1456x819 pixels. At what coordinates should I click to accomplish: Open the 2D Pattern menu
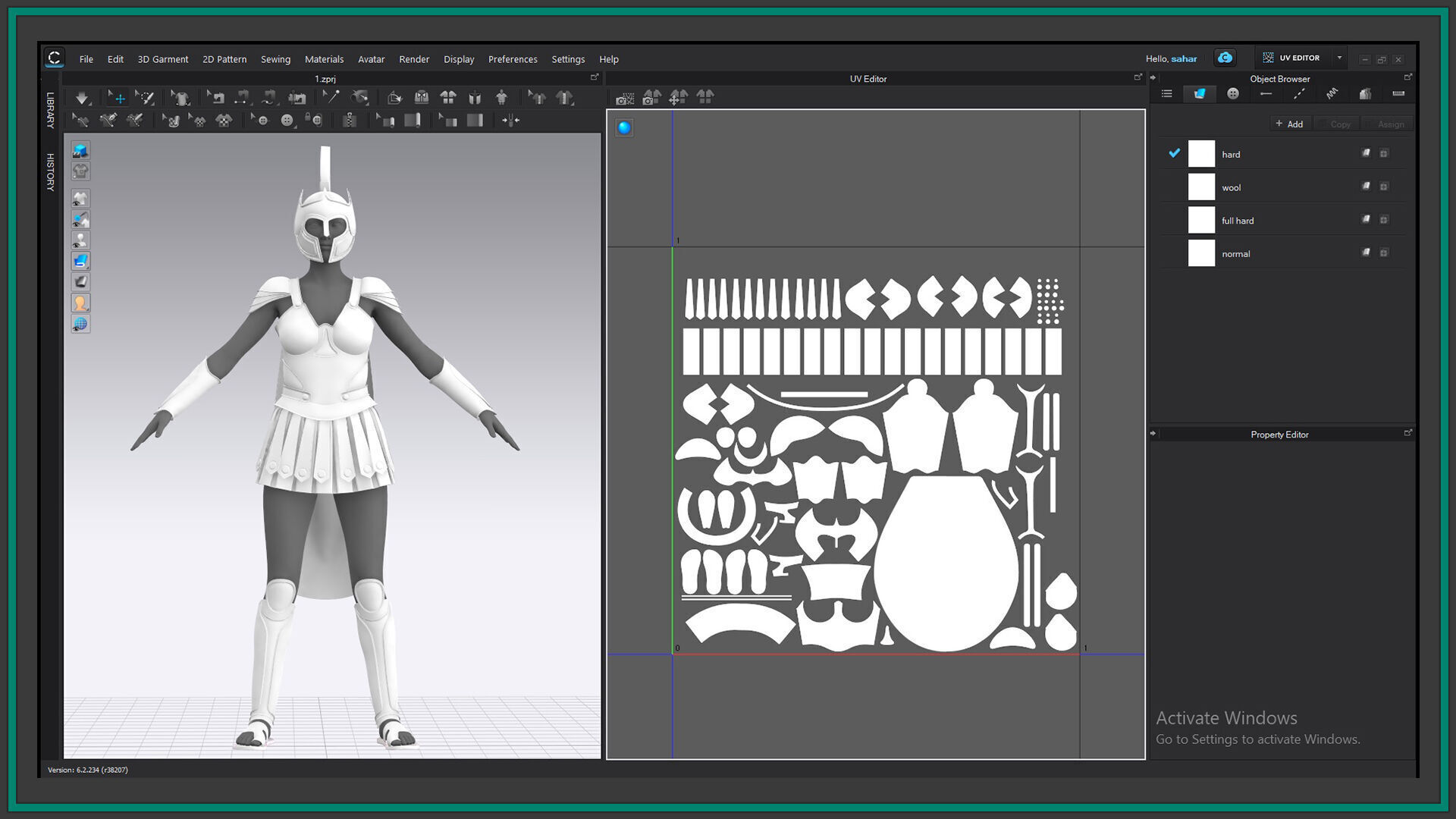pos(224,59)
